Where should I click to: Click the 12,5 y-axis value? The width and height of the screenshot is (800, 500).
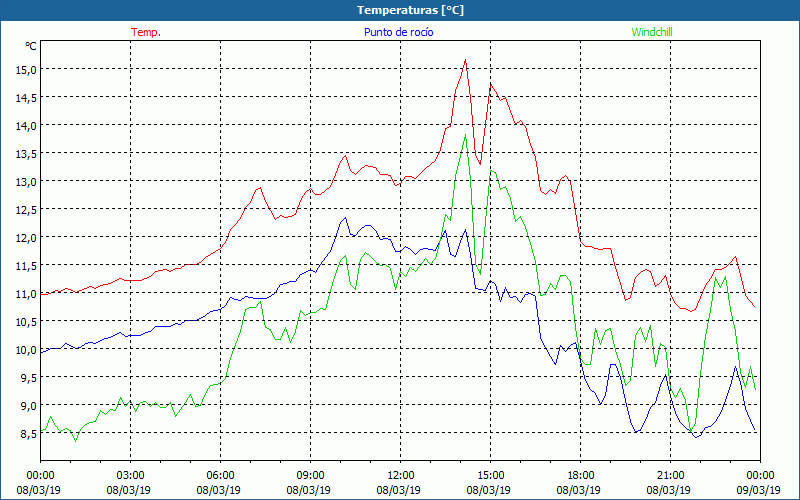26,210
